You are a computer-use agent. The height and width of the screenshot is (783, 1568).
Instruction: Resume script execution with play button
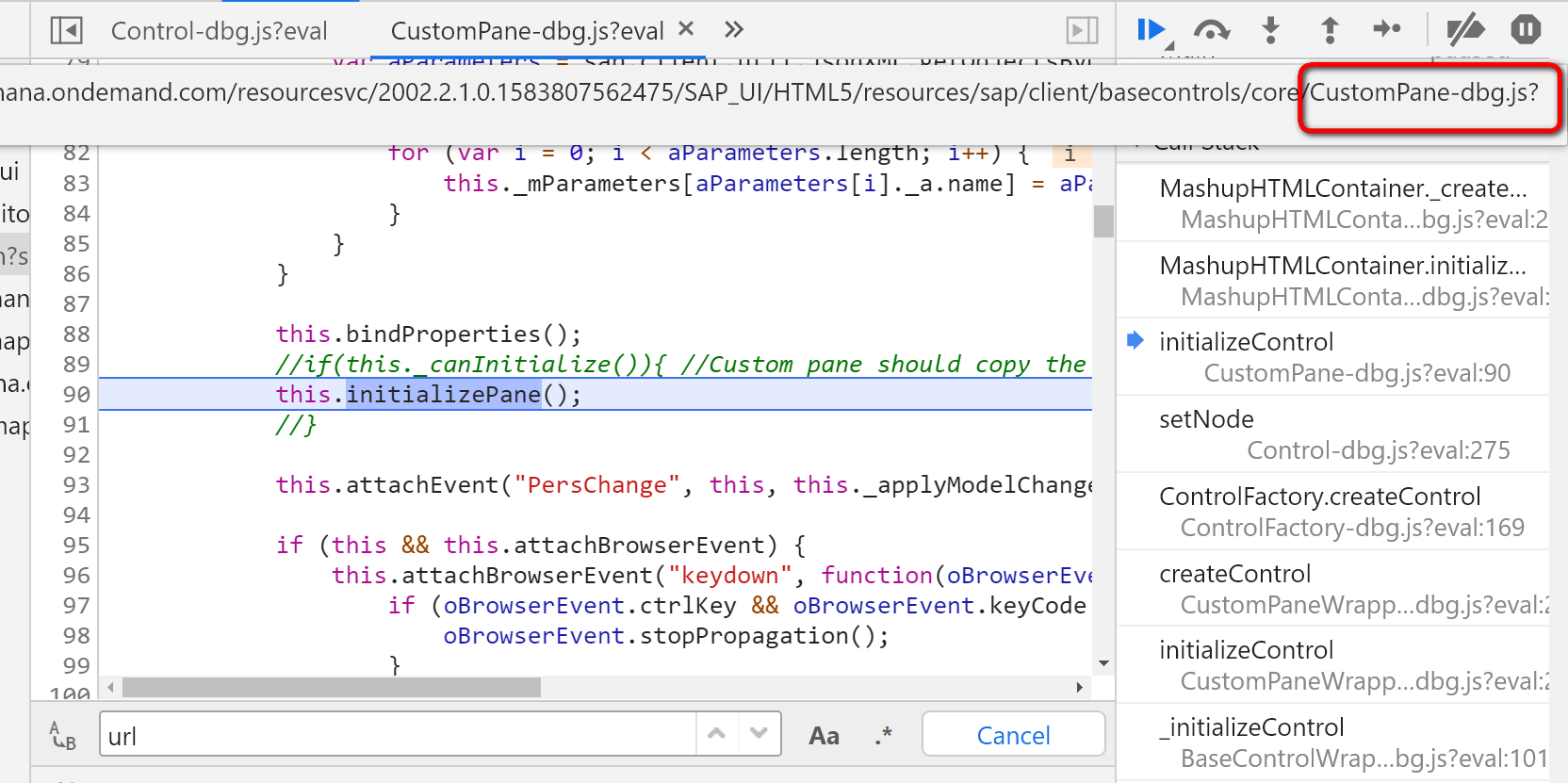coord(1151,30)
